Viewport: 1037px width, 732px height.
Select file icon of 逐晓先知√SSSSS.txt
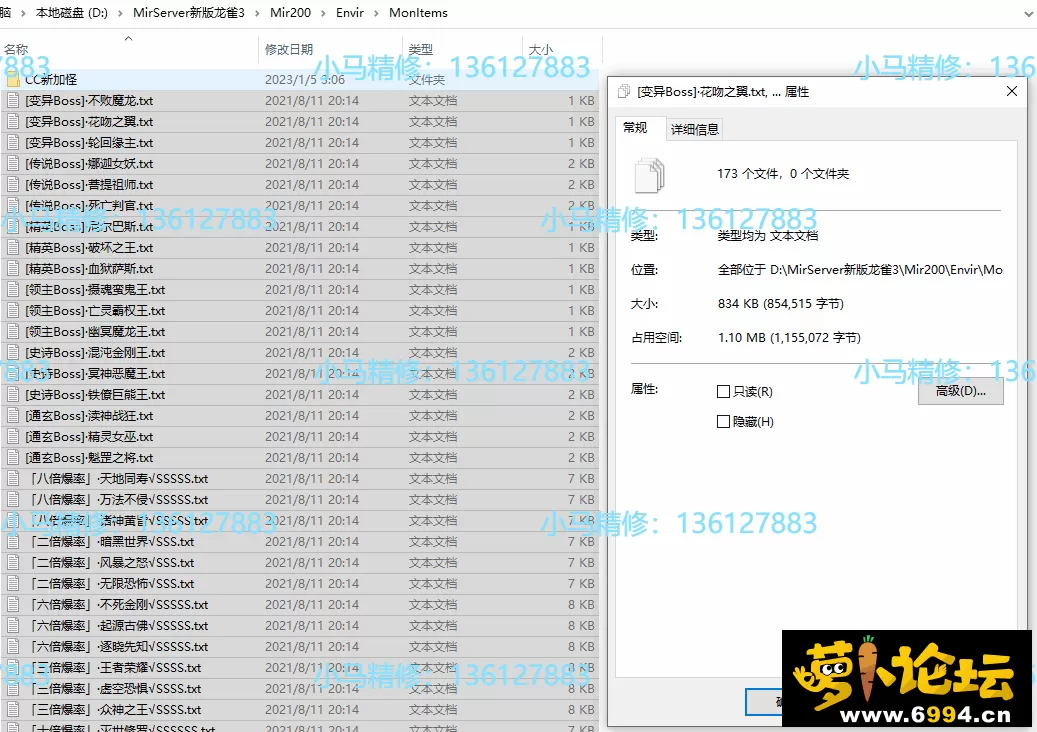(13, 647)
